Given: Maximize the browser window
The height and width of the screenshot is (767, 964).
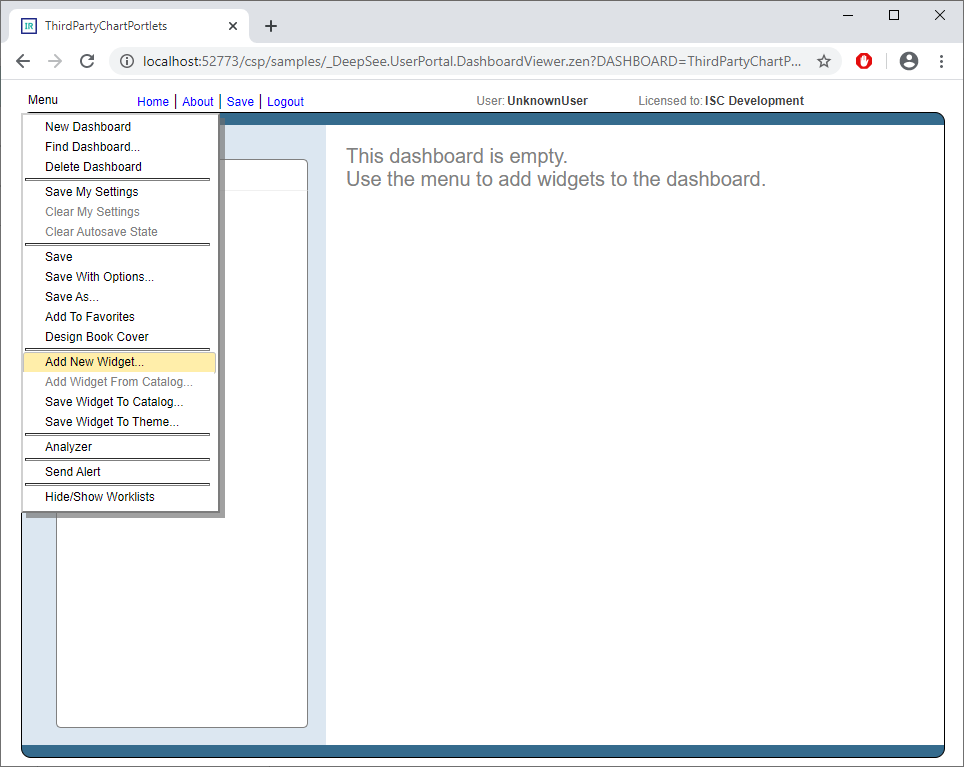Looking at the screenshot, I should 894,15.
